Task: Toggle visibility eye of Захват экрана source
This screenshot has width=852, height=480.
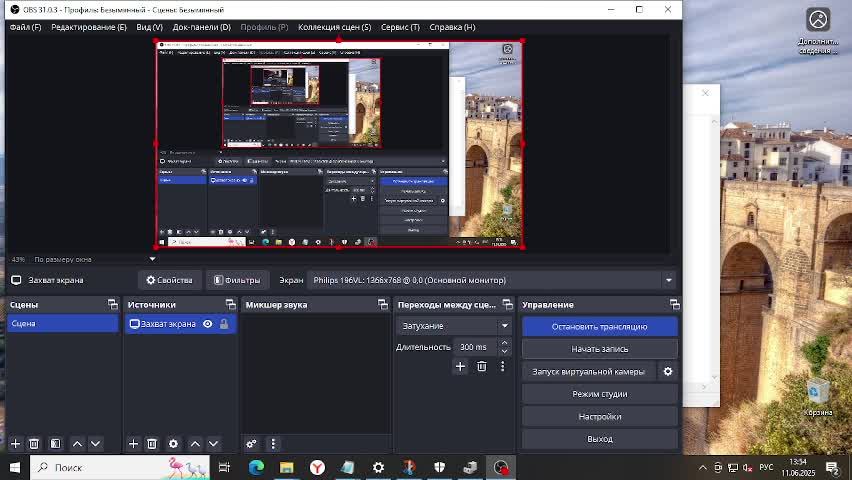Action: tap(208, 324)
